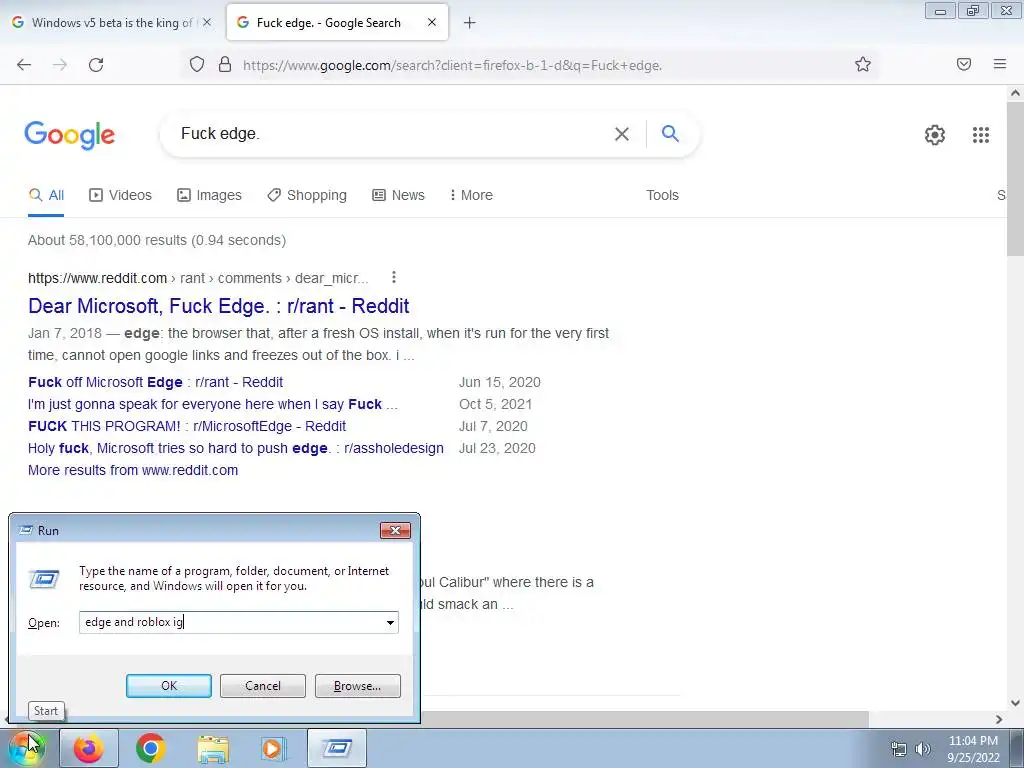The image size is (1024, 768).
Task: Switch to the 'Windows v5 beta is the king' tab
Action: point(112,23)
